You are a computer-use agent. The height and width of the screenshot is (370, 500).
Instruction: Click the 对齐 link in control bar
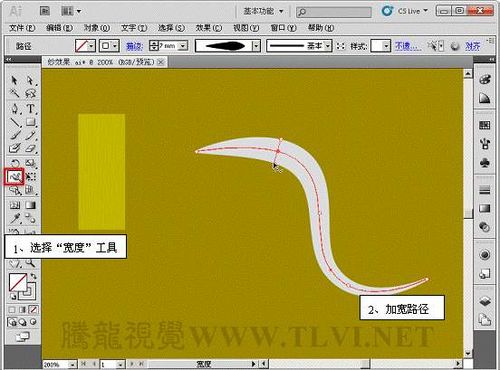pos(473,46)
